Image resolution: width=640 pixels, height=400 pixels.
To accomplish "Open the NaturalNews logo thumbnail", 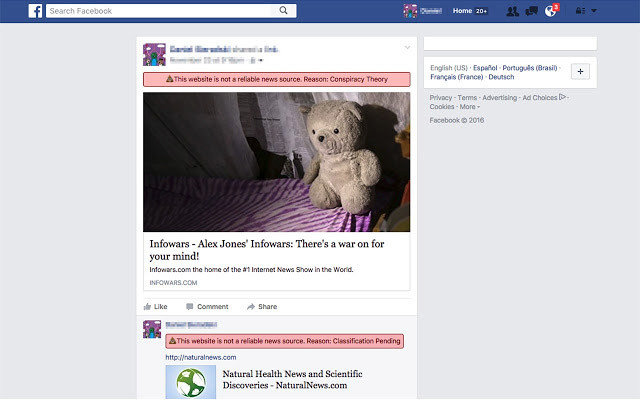I will [191, 382].
